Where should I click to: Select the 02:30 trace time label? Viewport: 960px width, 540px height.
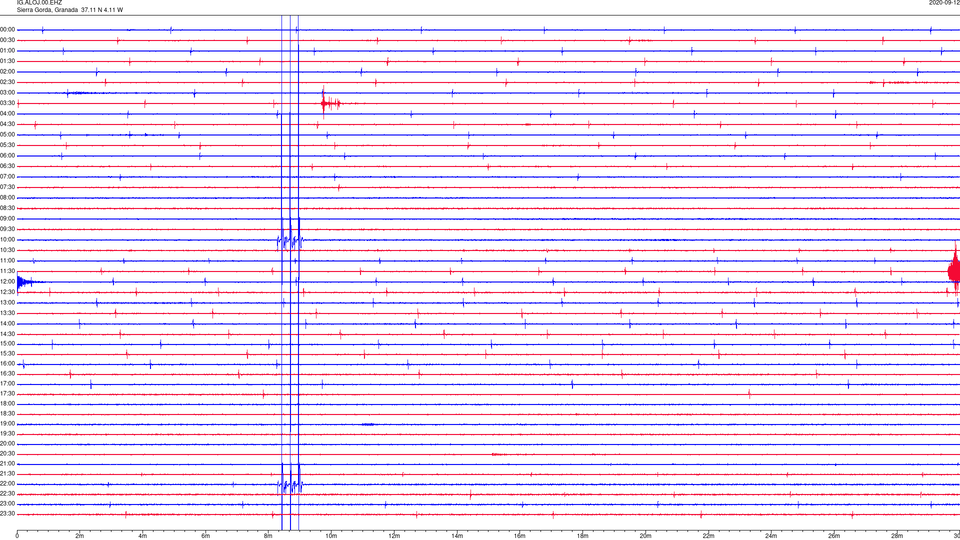pos(8,82)
